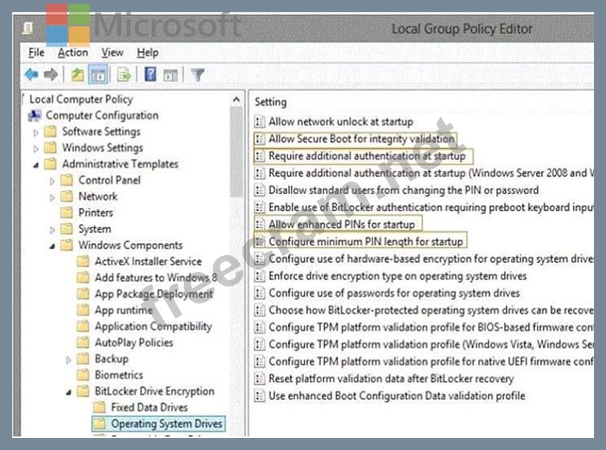Click the AutoPlay Policies folder icon
This screenshot has height=450, width=606.
[x=83, y=342]
